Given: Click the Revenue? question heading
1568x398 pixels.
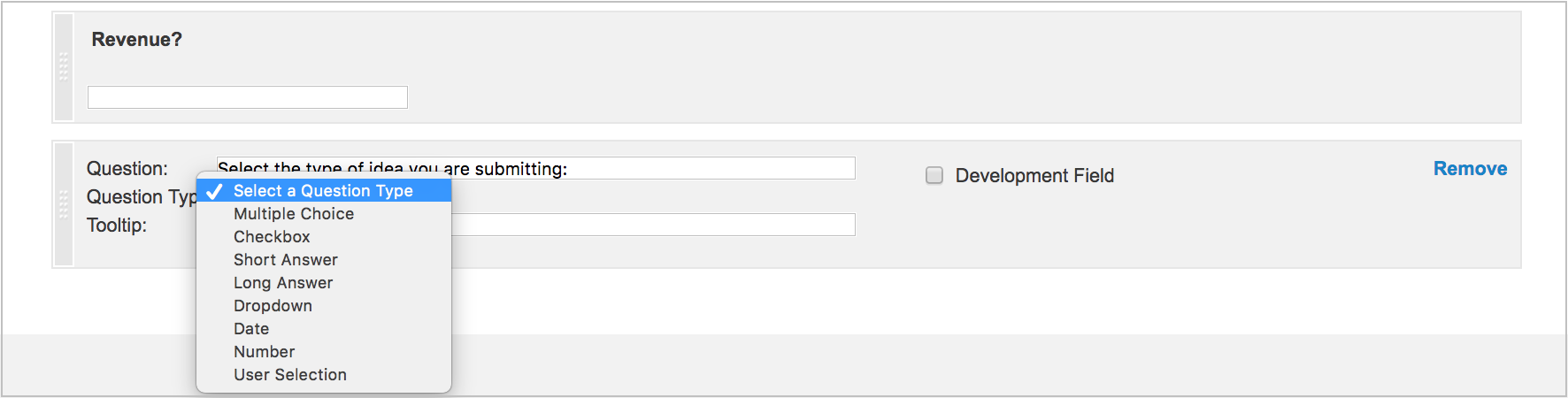Looking at the screenshot, I should 137,40.
